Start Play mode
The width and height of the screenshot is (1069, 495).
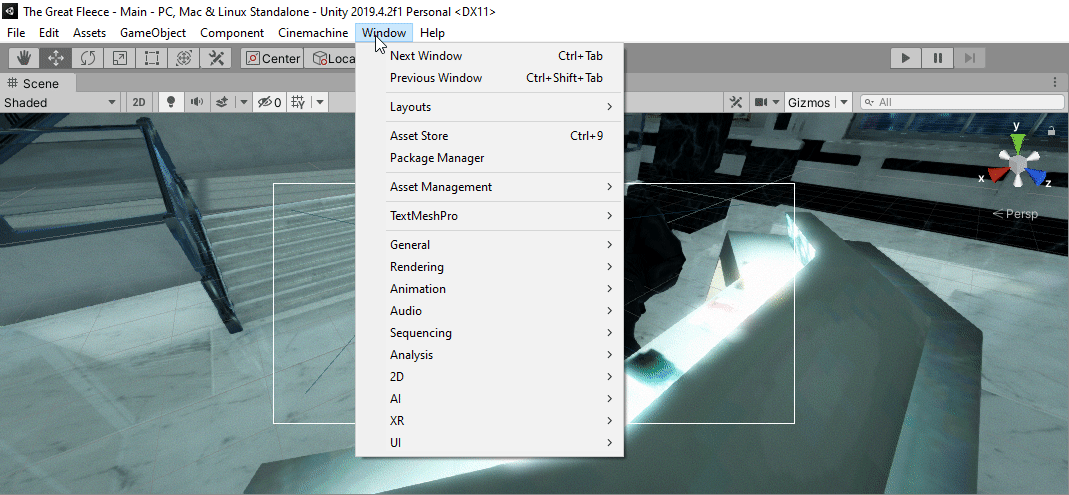point(906,59)
